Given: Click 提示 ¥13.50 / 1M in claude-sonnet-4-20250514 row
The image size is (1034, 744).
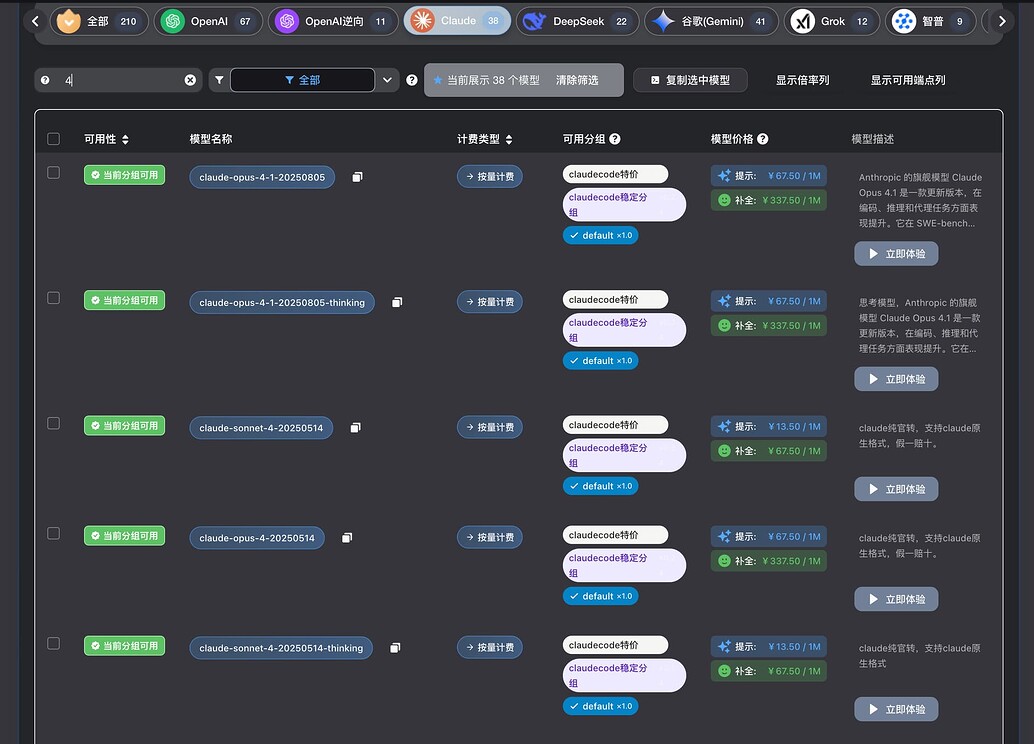Looking at the screenshot, I should click(x=768, y=426).
